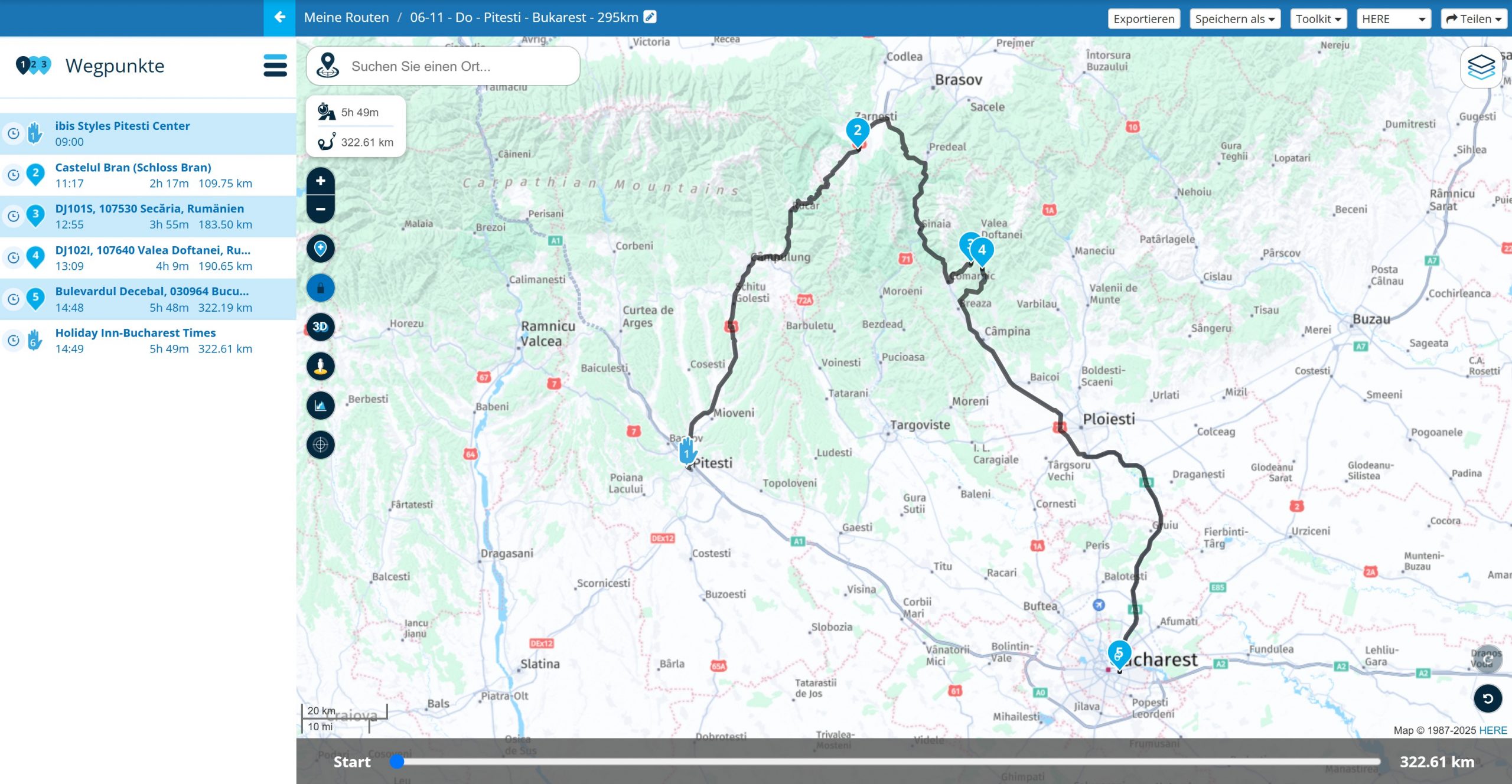Viewport: 1512px width, 784px height.
Task: Open the Wegpunkte hamburger menu
Action: pyautogui.click(x=275, y=66)
